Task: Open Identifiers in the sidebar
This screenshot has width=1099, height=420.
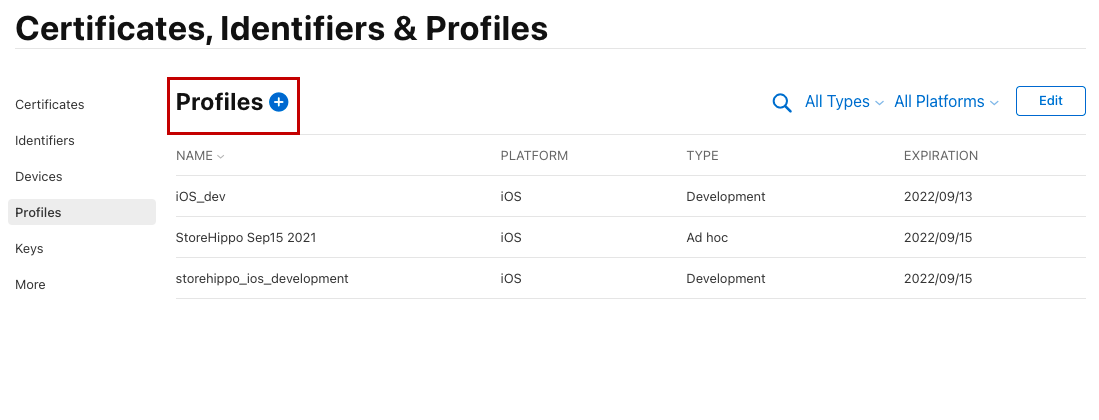Action: 45,141
